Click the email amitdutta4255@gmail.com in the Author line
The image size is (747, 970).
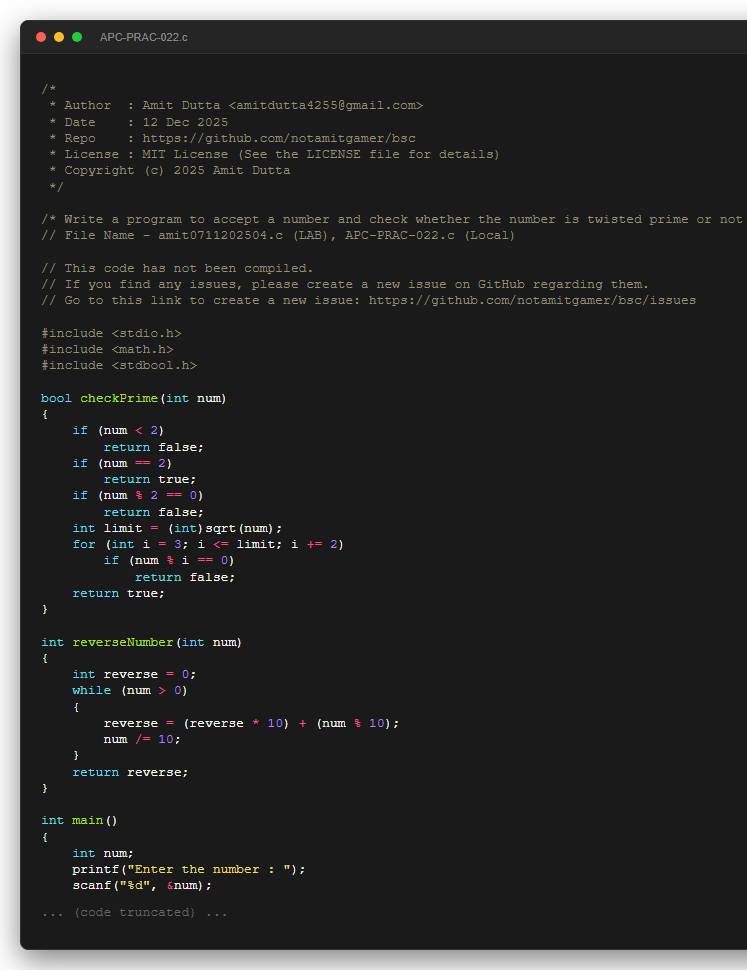pyautogui.click(x=325, y=105)
